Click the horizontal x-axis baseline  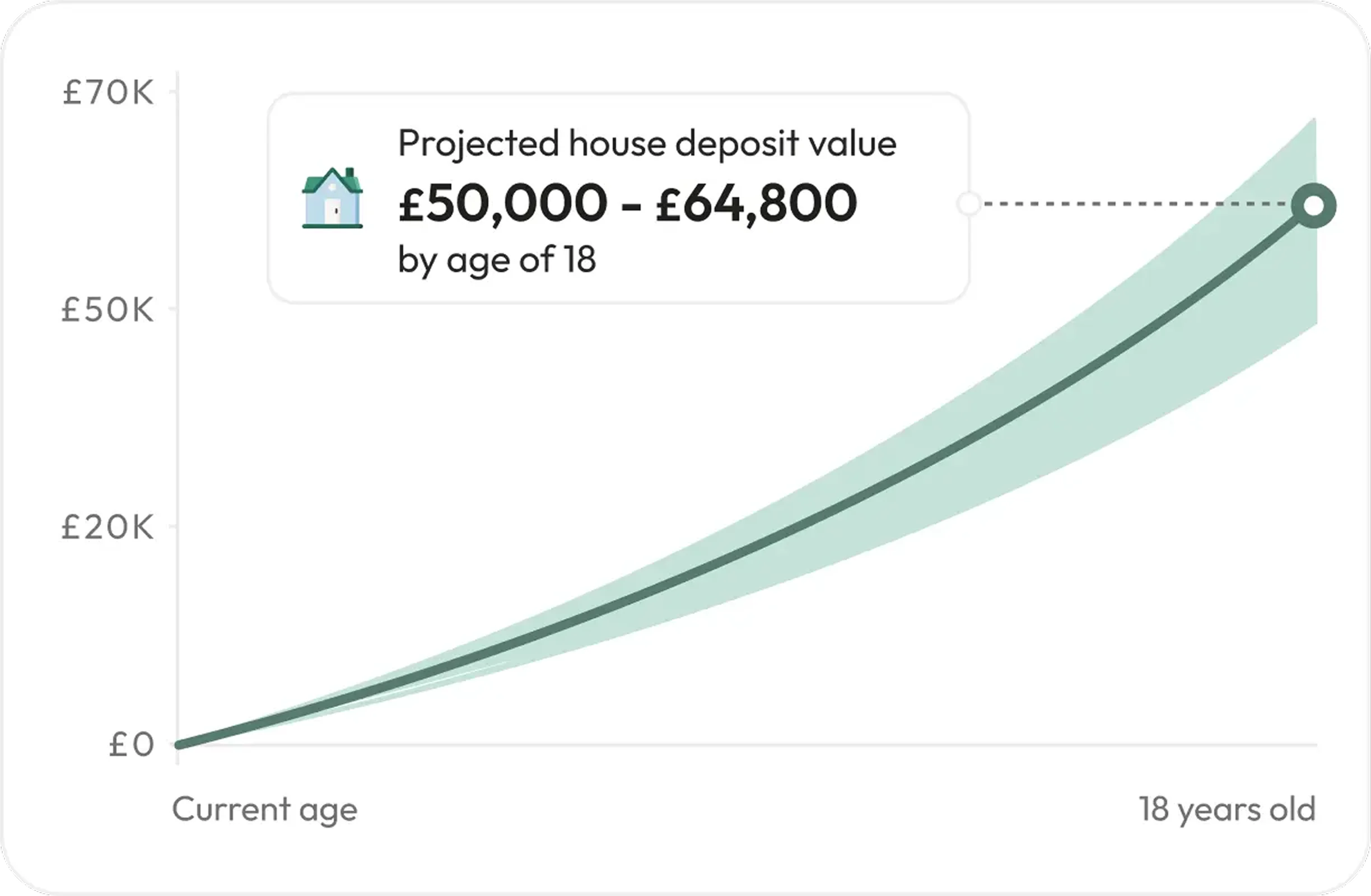[749, 745]
